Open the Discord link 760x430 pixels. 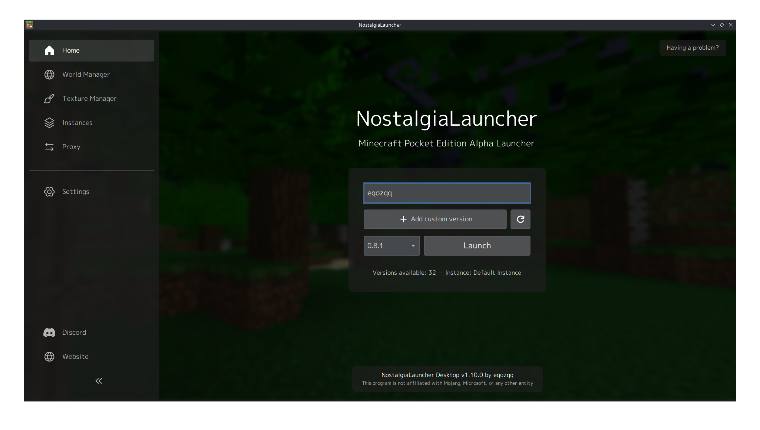[x=92, y=333]
